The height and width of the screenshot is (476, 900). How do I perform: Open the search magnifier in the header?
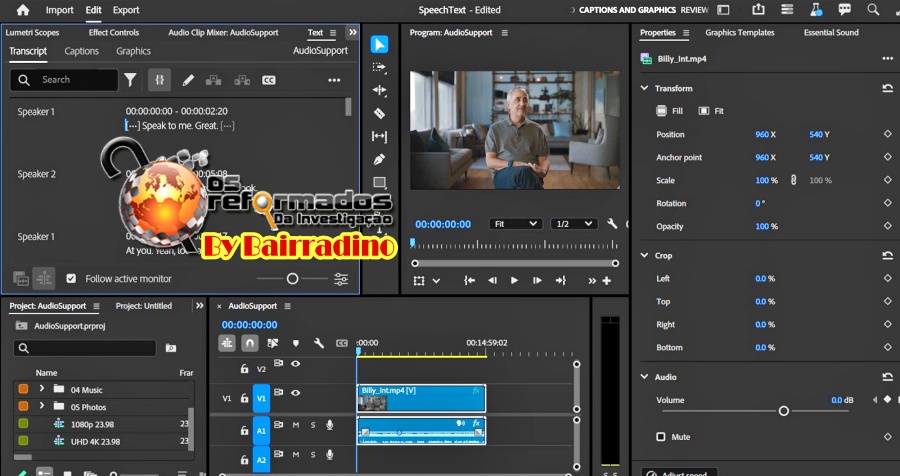(x=873, y=10)
